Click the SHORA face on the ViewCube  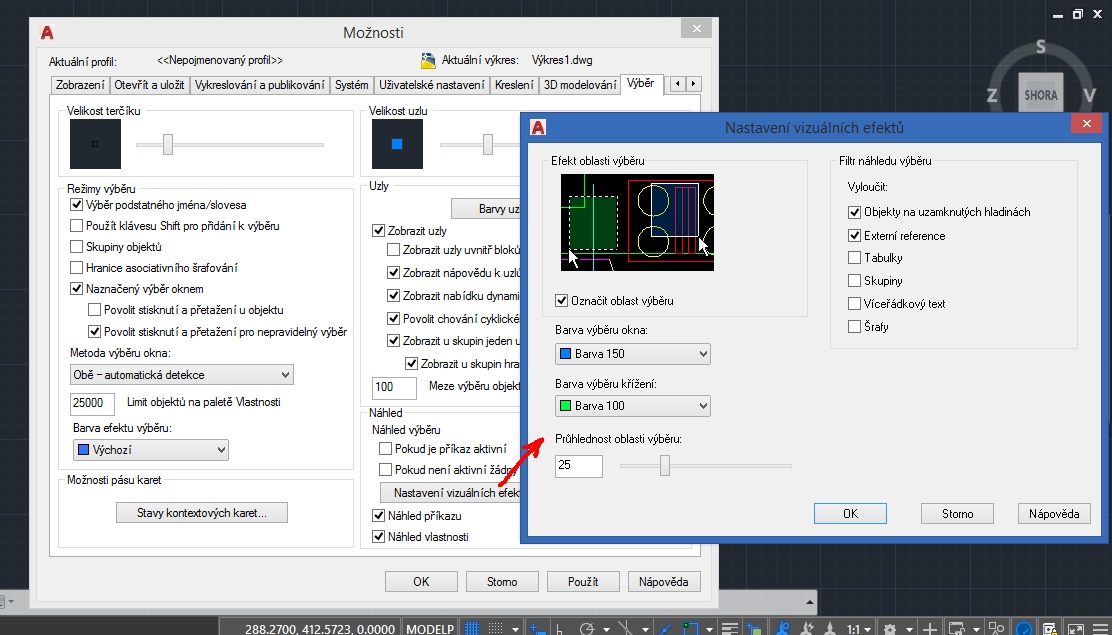click(1040, 95)
